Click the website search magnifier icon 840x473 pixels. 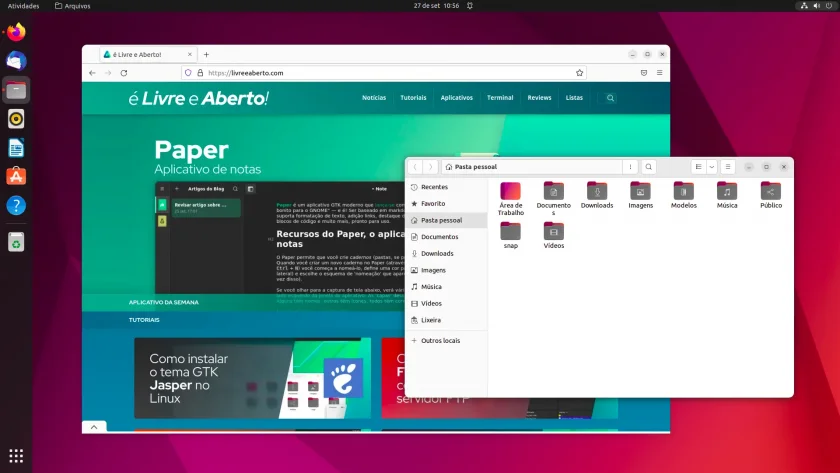click(610, 98)
